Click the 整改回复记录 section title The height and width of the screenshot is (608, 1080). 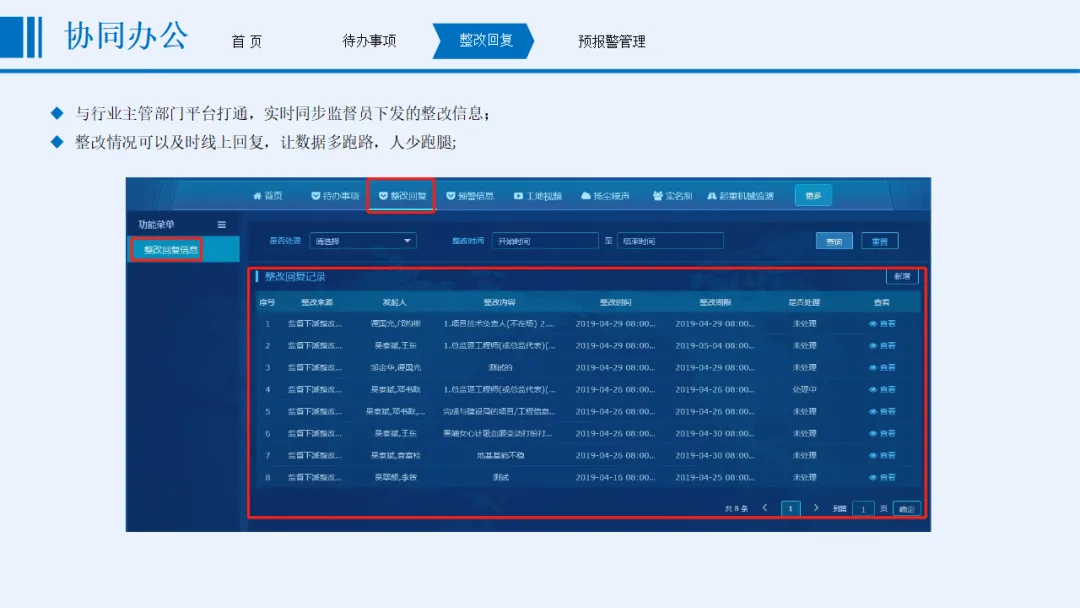295,277
